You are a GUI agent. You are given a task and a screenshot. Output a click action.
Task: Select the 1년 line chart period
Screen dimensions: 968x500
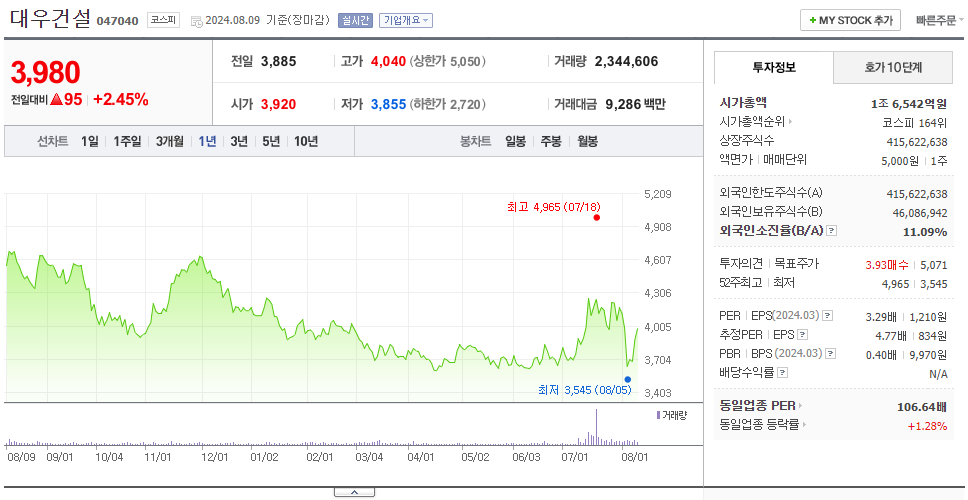click(207, 141)
